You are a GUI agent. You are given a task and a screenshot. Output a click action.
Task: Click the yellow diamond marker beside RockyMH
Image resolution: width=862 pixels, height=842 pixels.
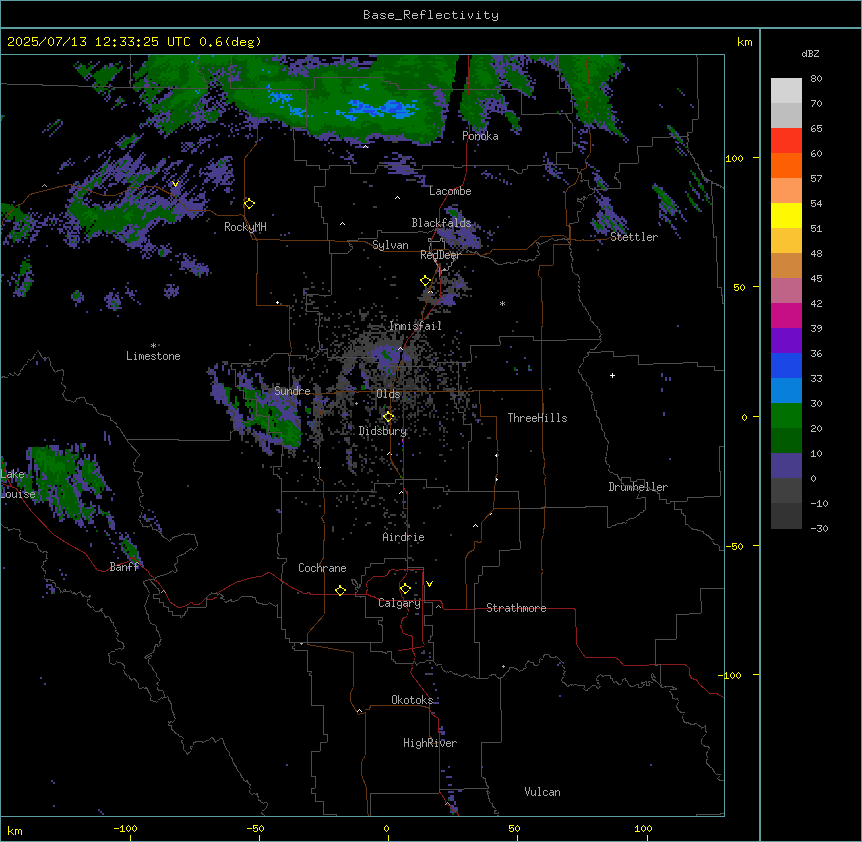(249, 204)
